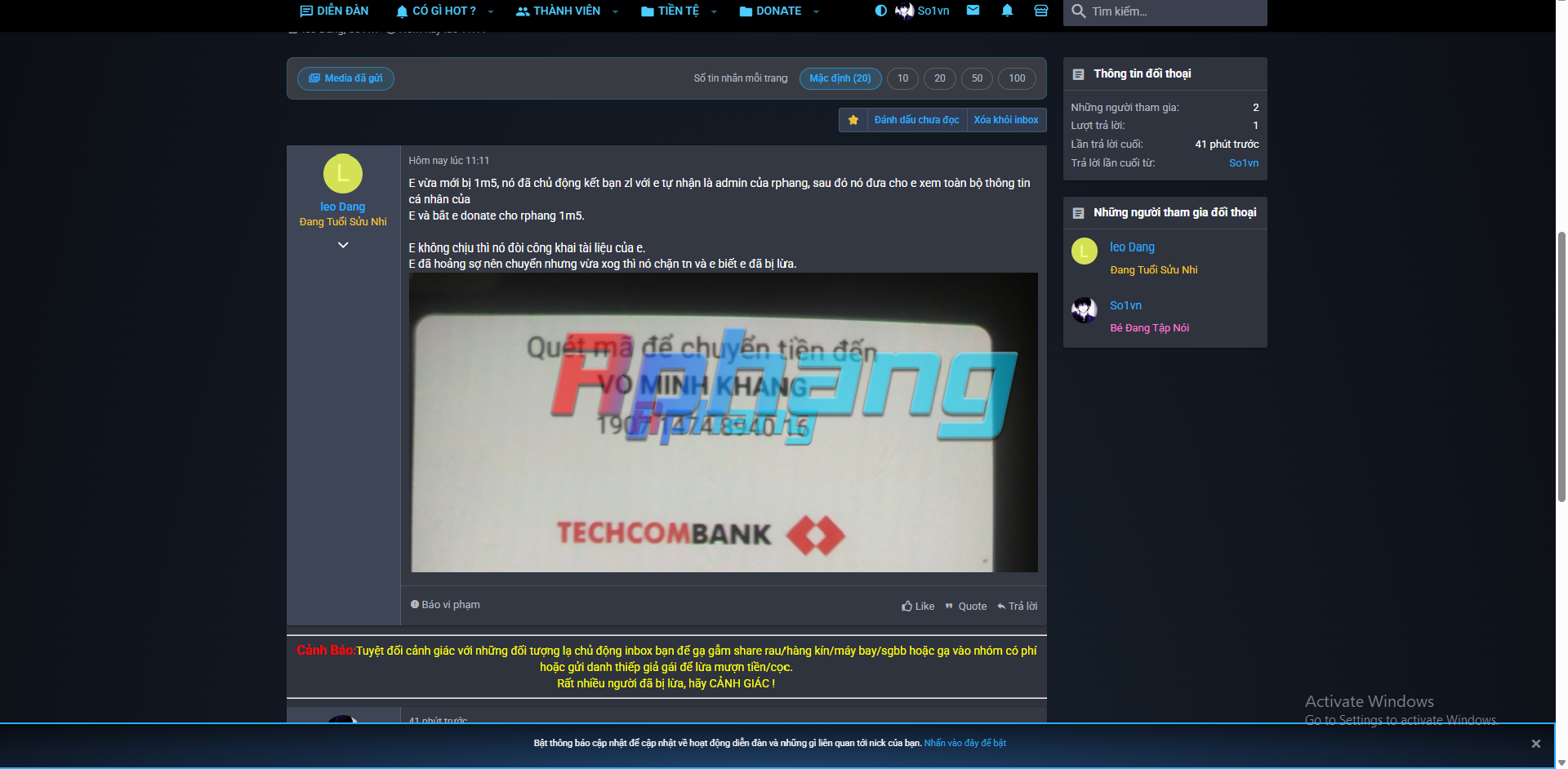Click the Media đã gửi button
This screenshot has width=1568, height=769.
coord(345,78)
